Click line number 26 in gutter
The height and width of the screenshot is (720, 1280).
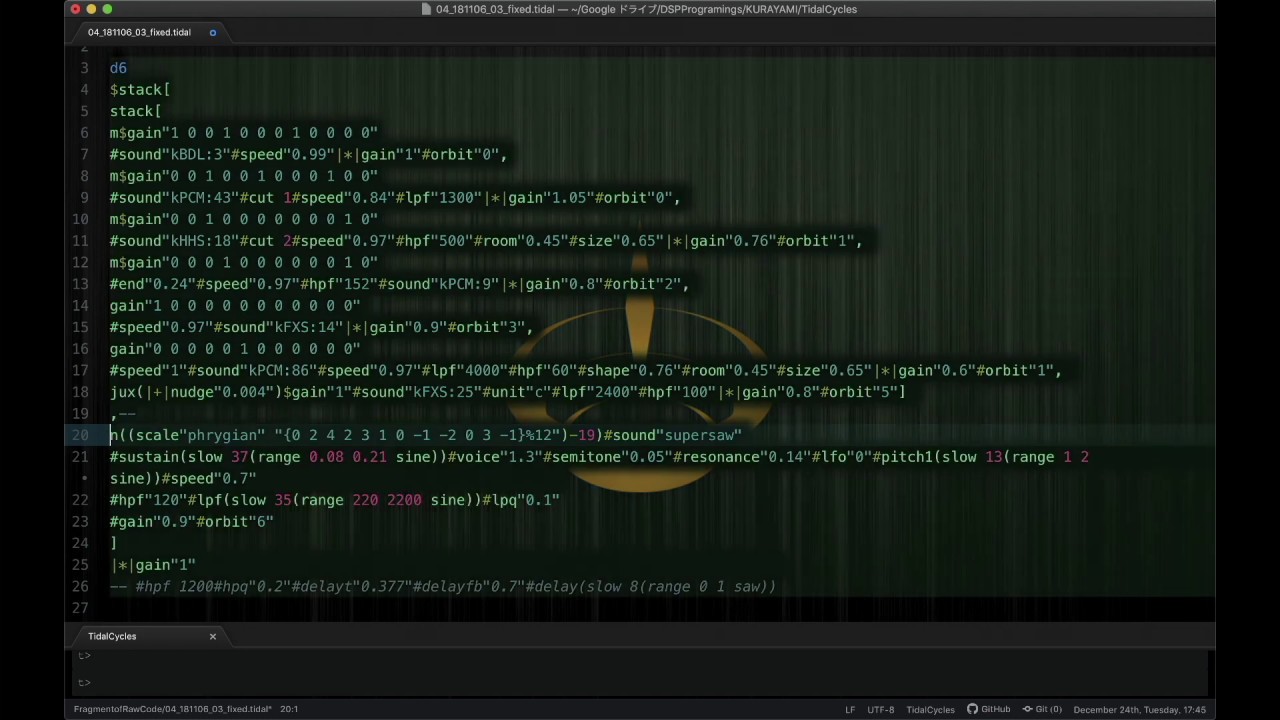[80, 586]
